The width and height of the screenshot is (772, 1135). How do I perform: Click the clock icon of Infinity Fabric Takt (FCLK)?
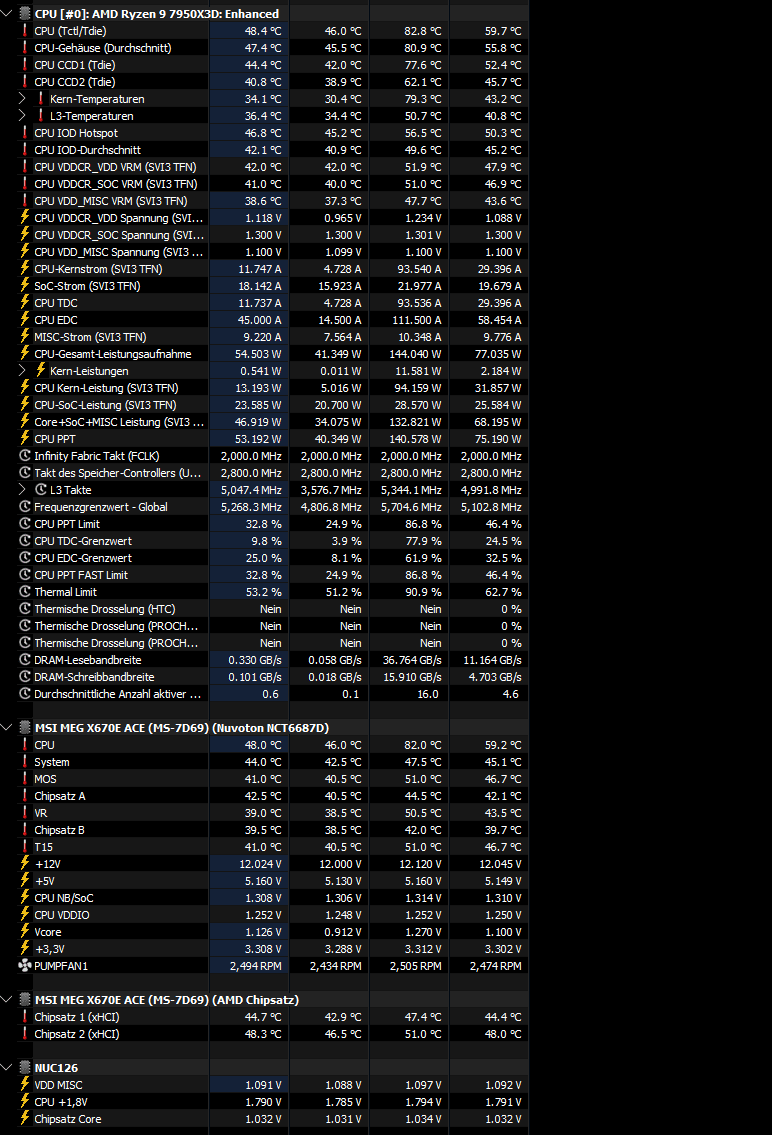point(25,455)
